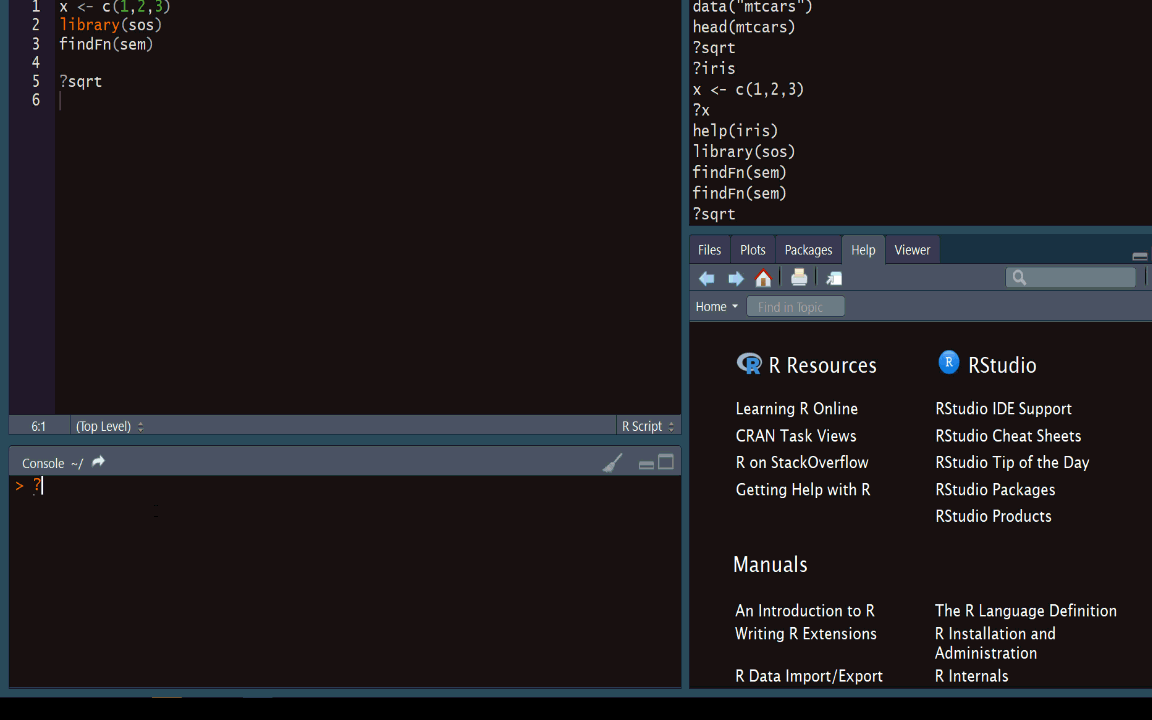1152x720 pixels.
Task: Open the Home topic dropdown
Action: [x=717, y=307]
